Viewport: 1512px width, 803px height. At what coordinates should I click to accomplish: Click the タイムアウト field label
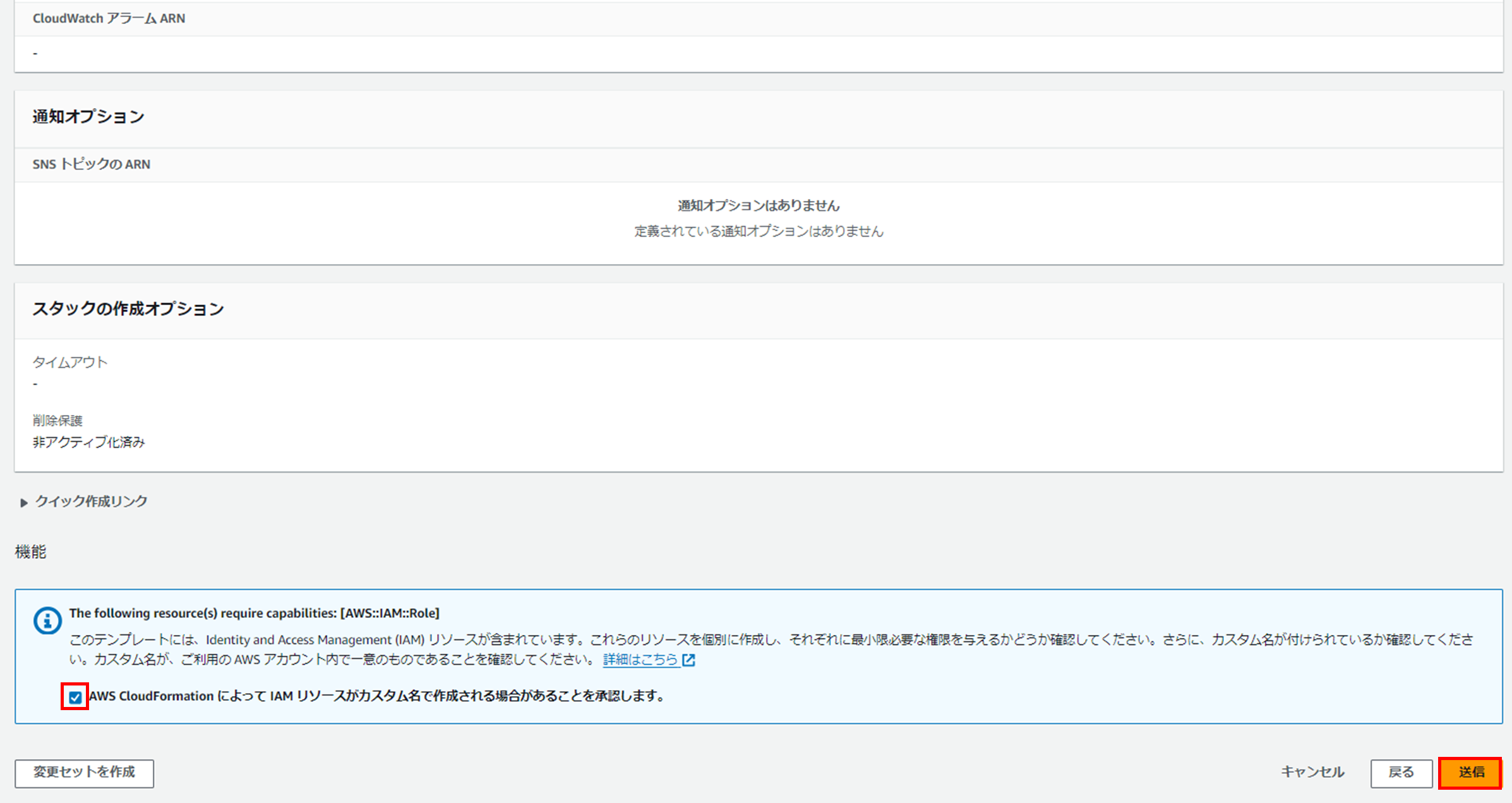click(x=70, y=362)
